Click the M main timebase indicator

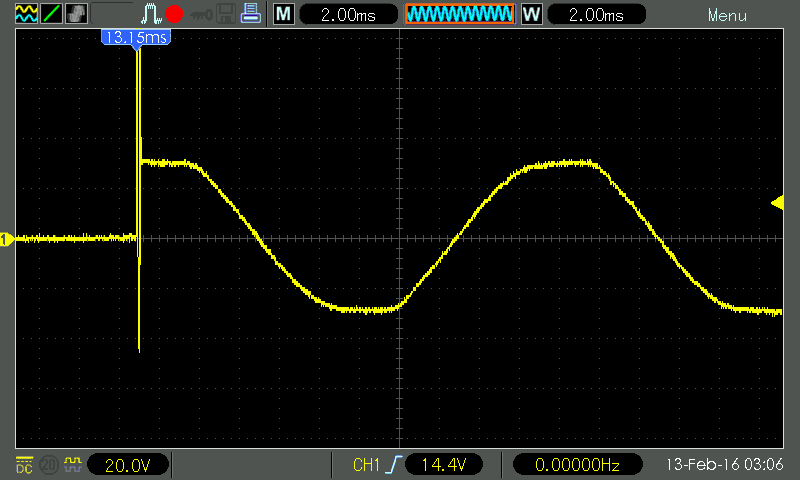(284, 14)
